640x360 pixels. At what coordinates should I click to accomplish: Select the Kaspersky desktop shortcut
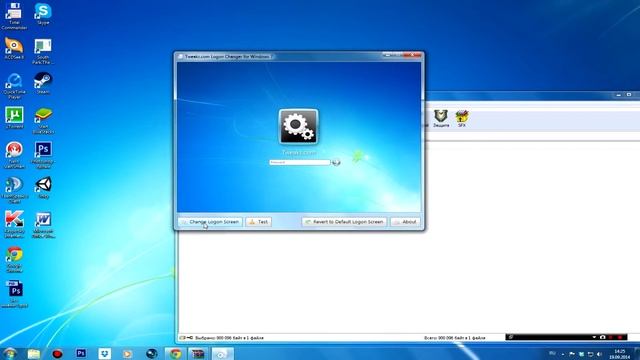(14, 224)
